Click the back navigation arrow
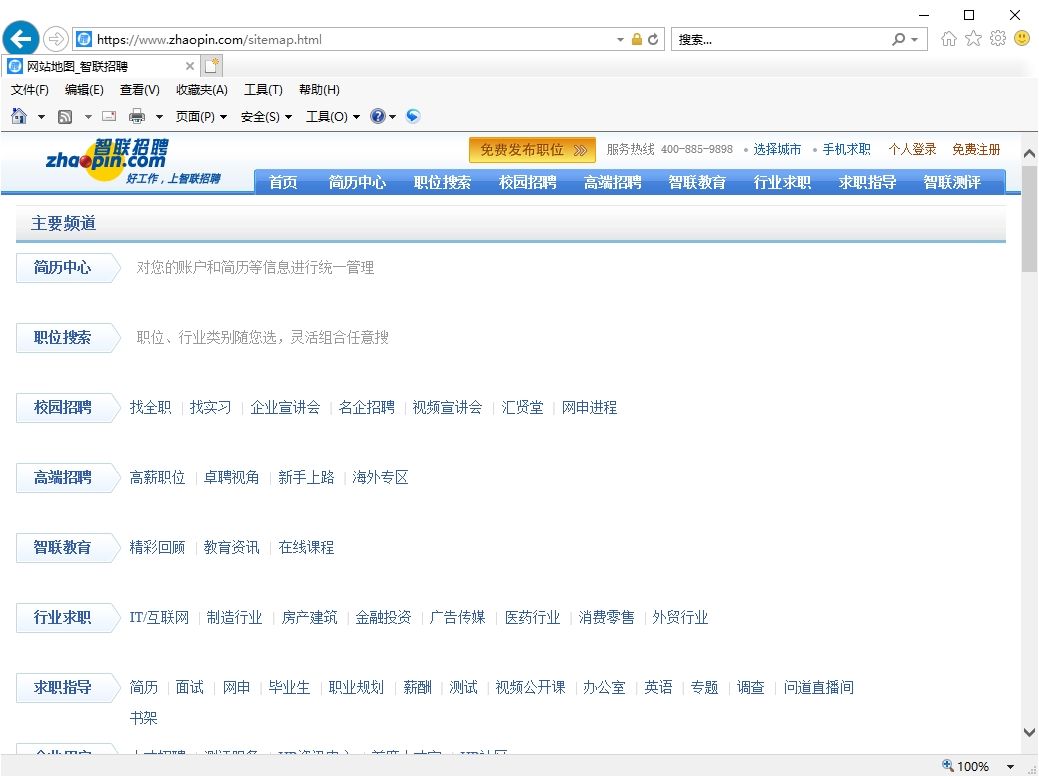Image resolution: width=1039 pixels, height=777 pixels. click(20, 38)
